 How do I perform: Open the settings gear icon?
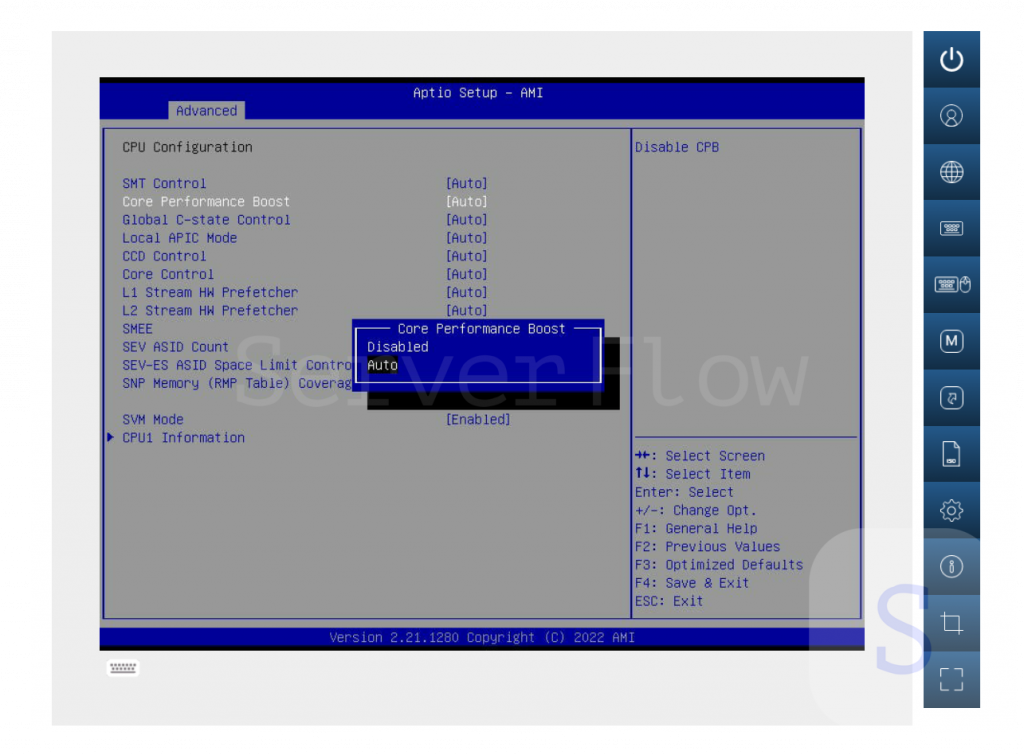951,511
